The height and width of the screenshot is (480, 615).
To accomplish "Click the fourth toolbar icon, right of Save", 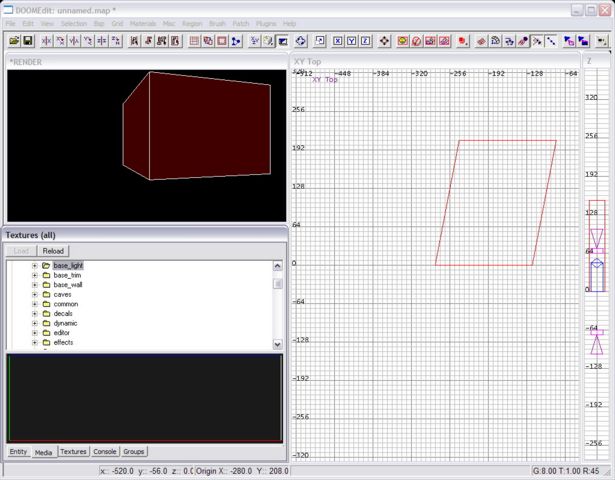I will (60, 41).
